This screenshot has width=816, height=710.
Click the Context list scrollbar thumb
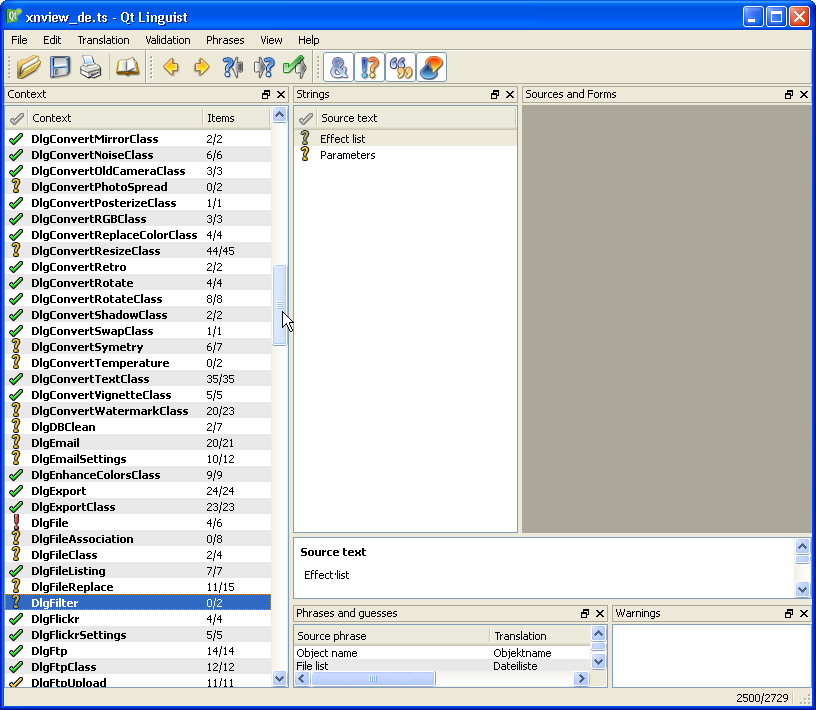279,305
